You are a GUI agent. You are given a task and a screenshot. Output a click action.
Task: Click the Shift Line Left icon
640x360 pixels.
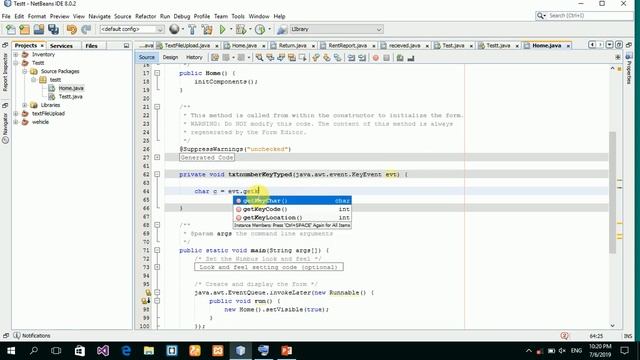click(351, 58)
